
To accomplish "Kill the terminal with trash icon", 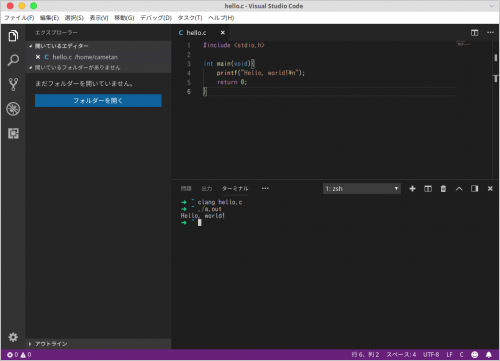I will [443, 189].
